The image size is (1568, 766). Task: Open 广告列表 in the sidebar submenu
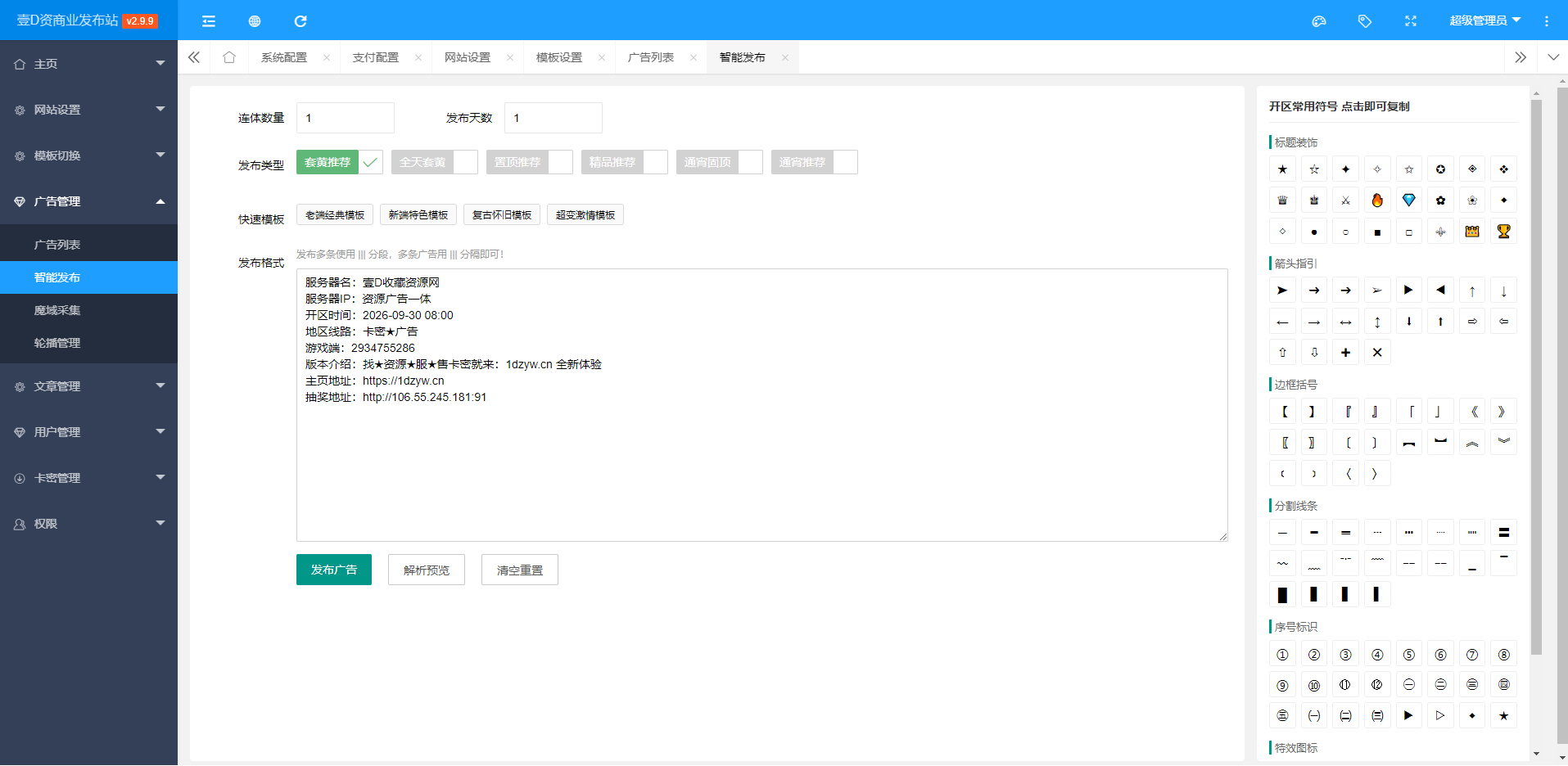88,245
